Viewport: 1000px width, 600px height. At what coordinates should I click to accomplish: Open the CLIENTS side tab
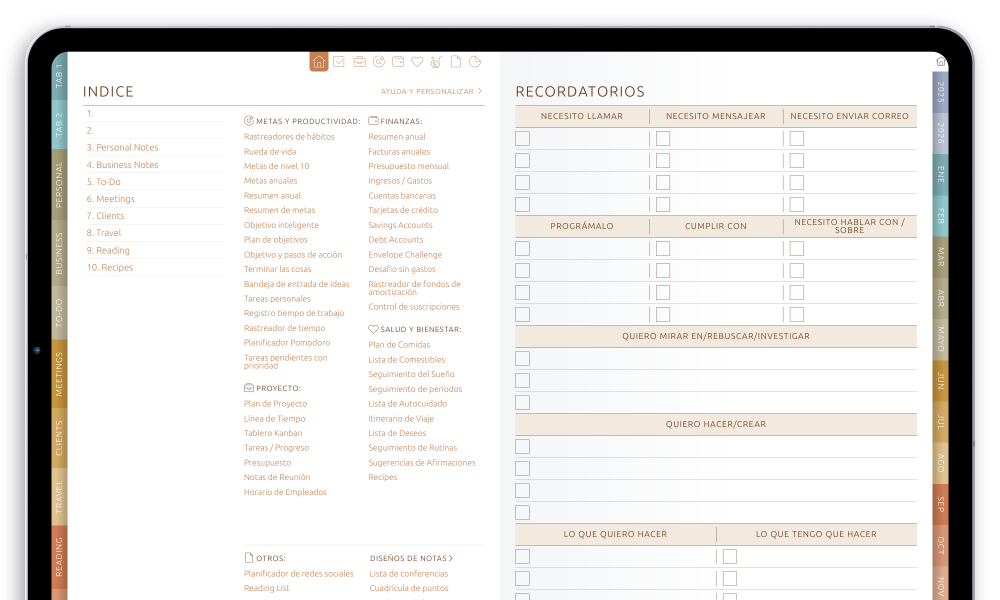coord(59,438)
